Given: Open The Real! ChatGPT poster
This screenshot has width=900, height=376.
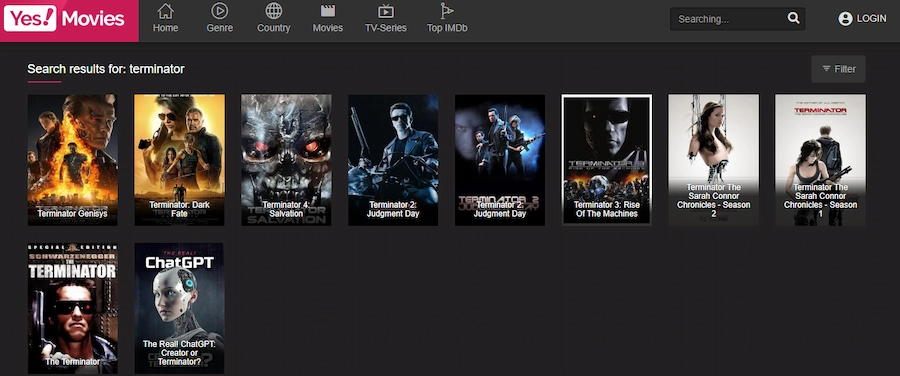Looking at the screenshot, I should [x=180, y=308].
